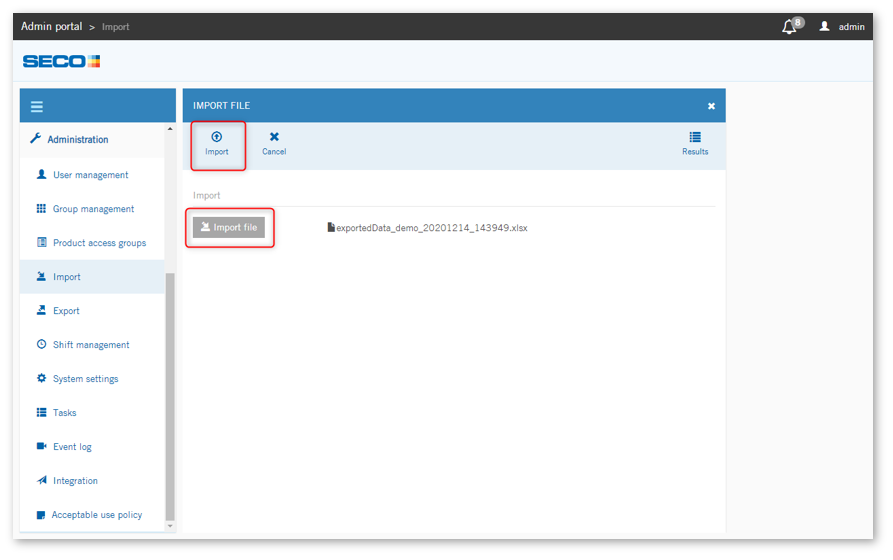Click Admin portal breadcrumb link
Screen dimensions: 893x560
click(52, 26)
